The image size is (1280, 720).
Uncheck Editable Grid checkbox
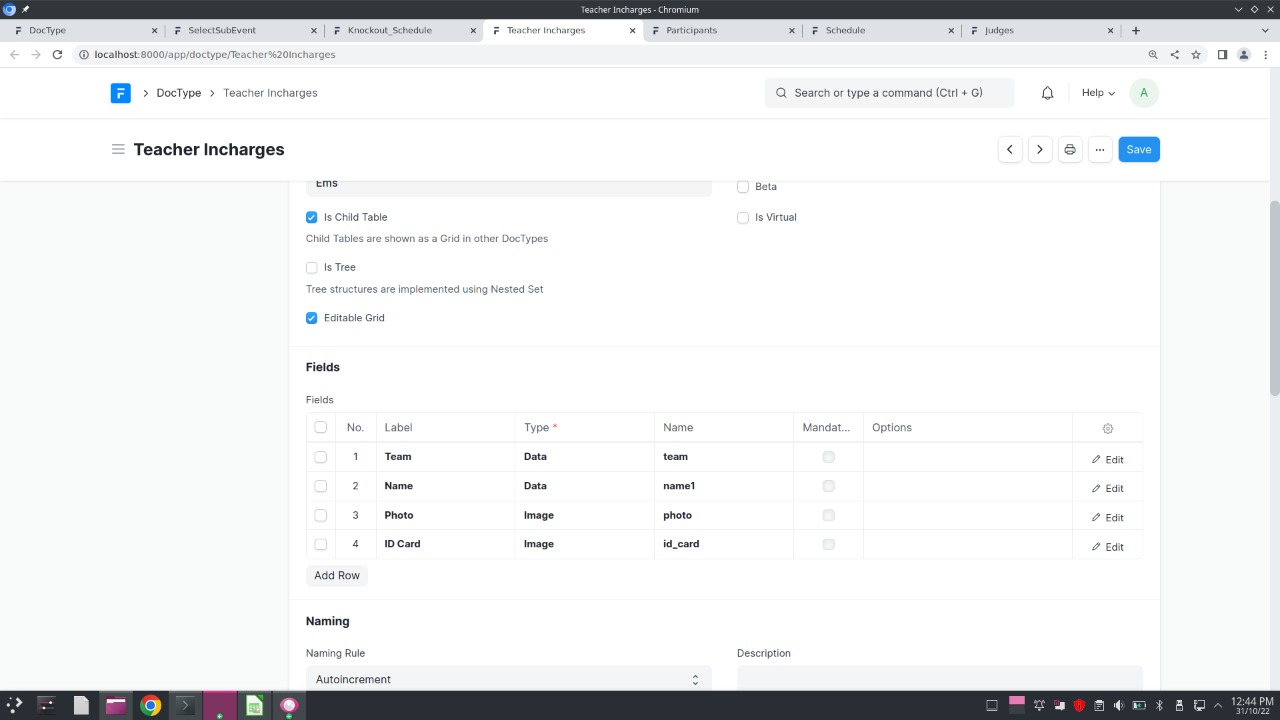312,318
